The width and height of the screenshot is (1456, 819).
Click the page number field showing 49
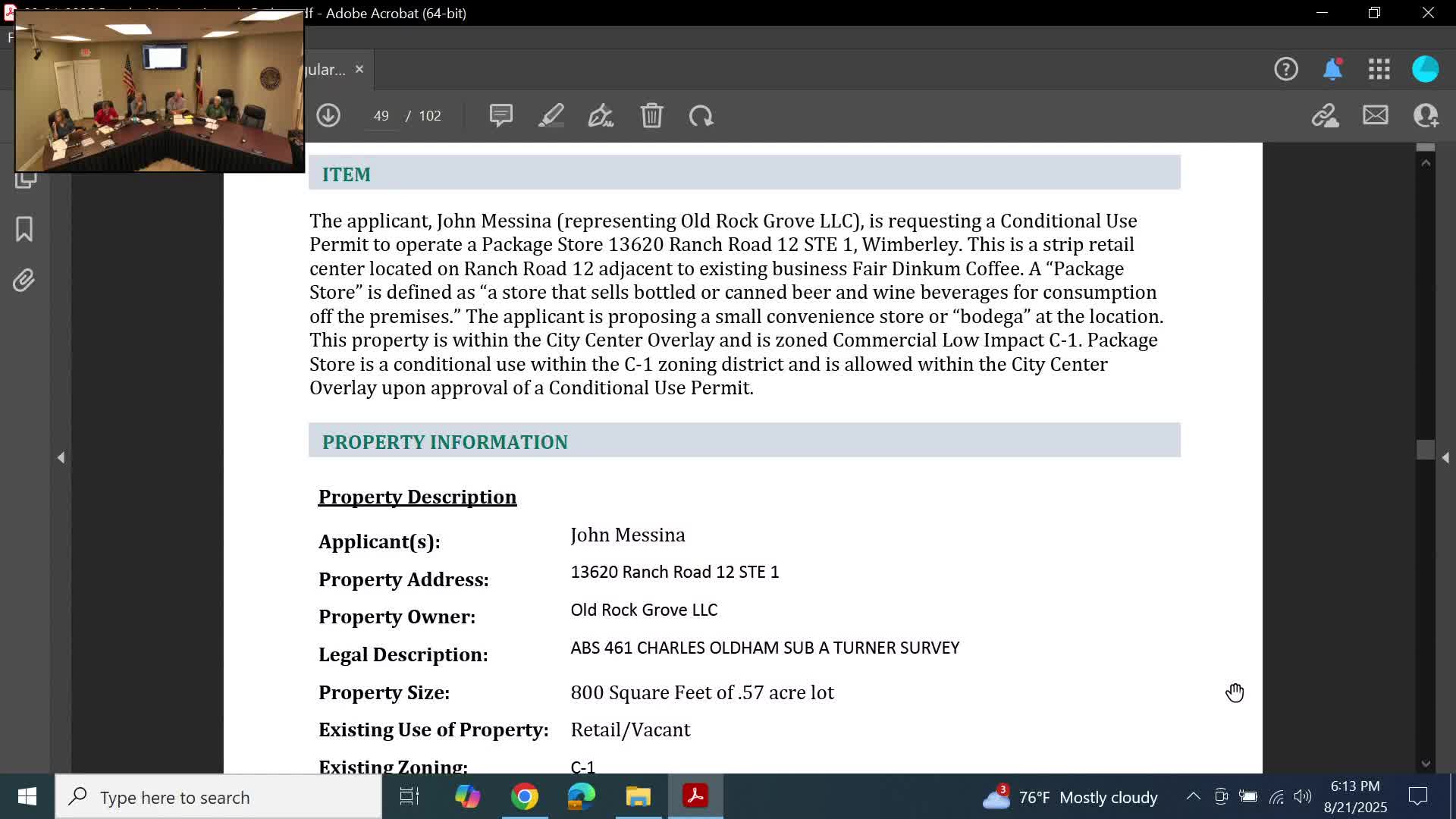tap(381, 115)
